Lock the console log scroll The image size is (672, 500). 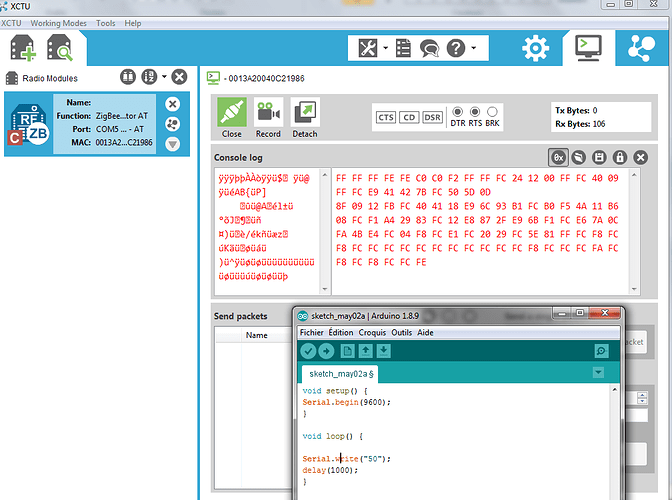620,158
